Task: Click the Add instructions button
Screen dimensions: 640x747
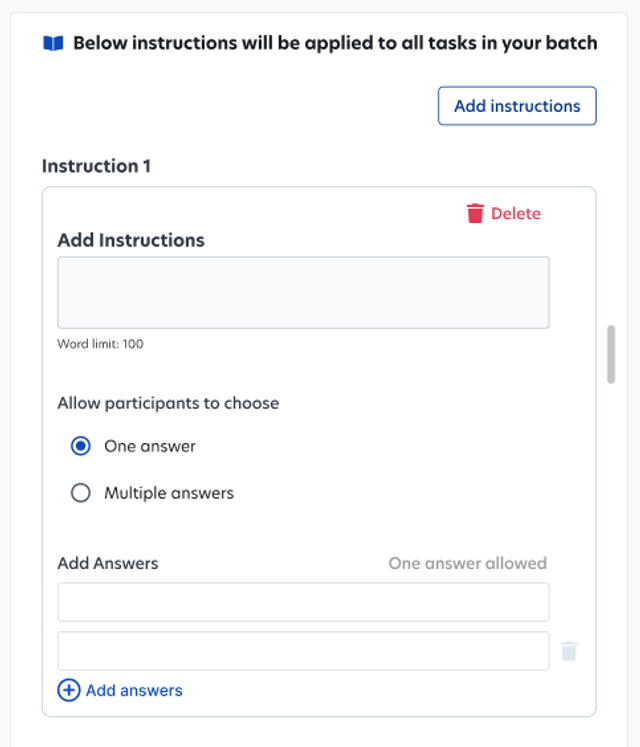Action: coord(517,106)
